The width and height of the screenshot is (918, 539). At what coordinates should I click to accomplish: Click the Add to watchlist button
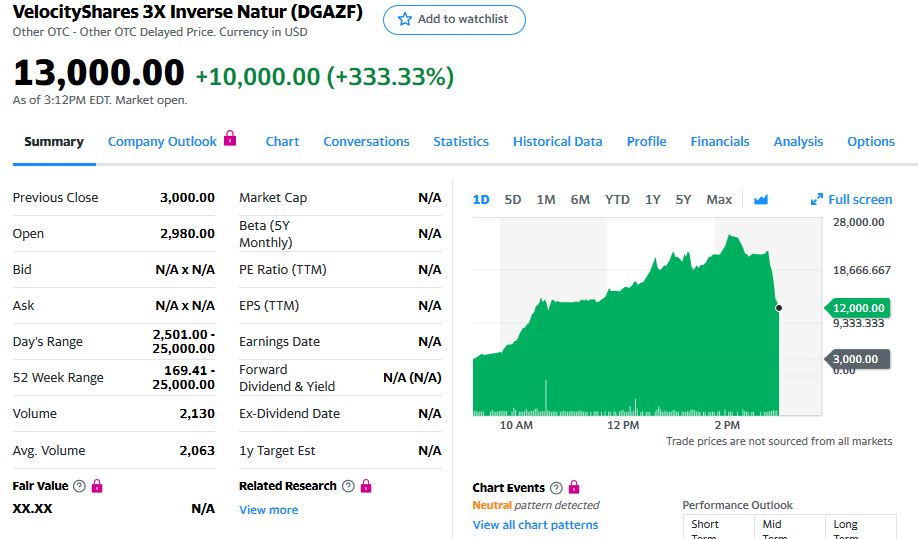tap(454, 20)
